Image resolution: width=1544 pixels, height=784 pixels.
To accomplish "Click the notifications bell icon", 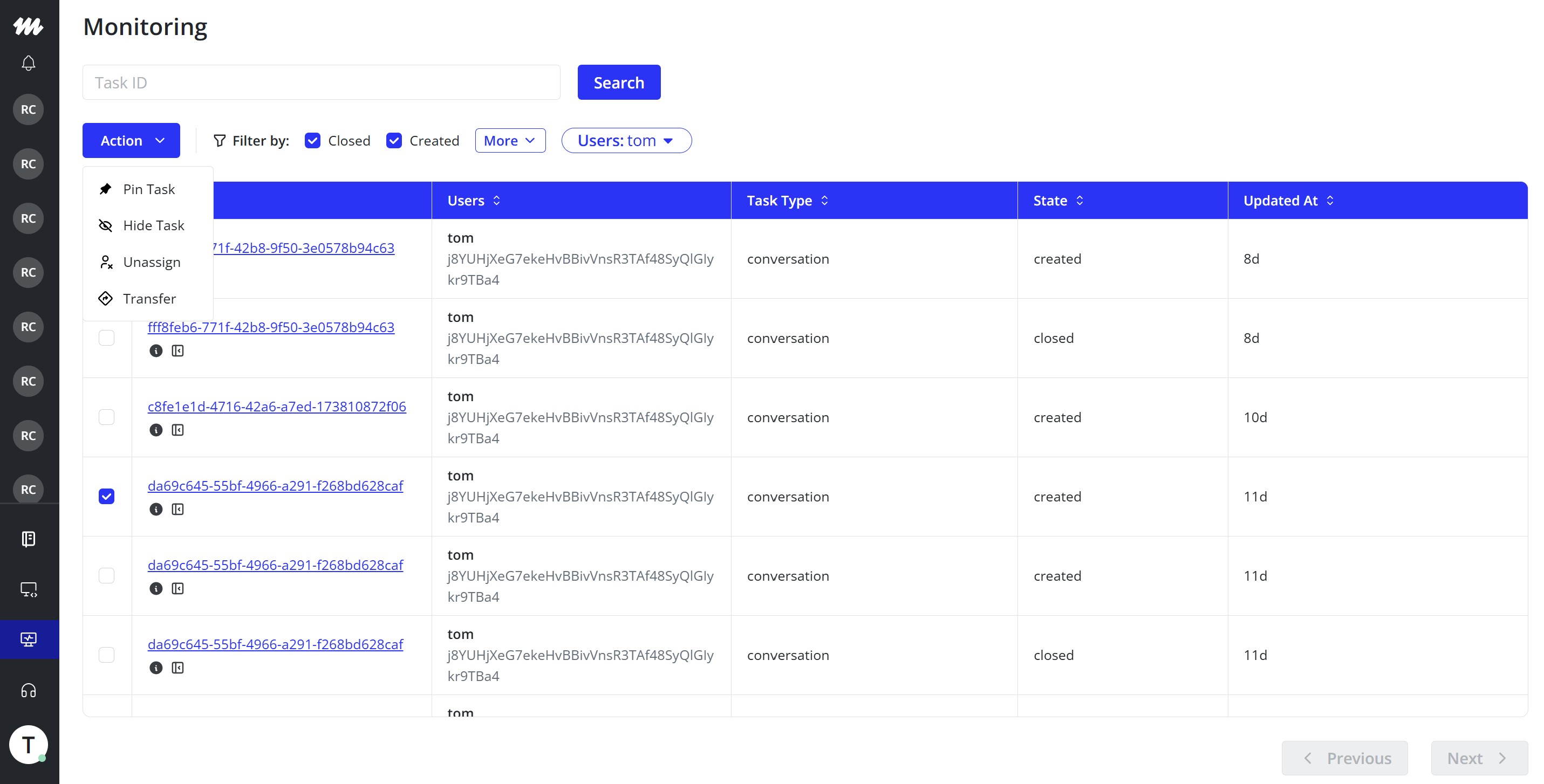I will 28,63.
